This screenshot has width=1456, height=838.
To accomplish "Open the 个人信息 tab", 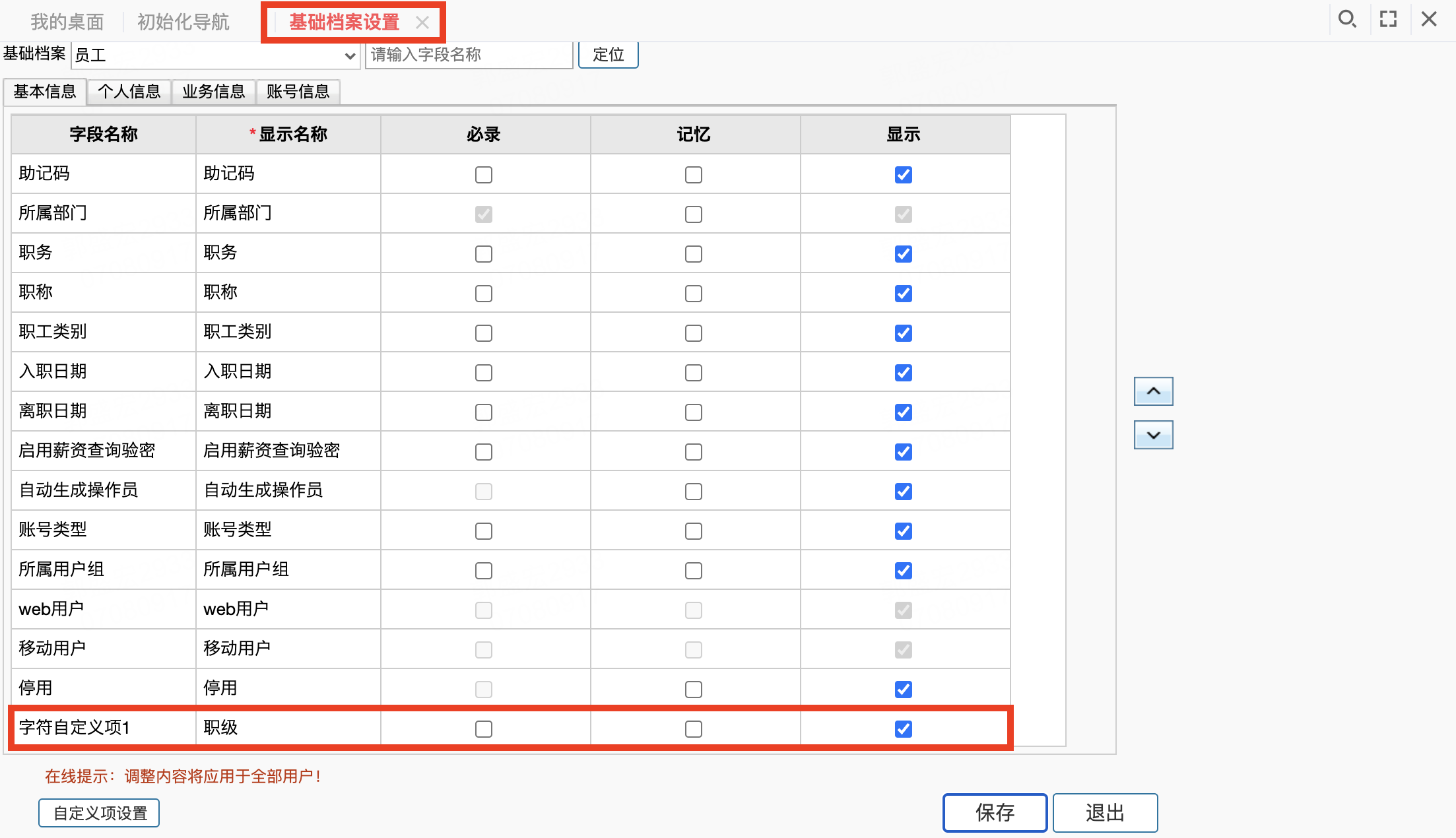I will [129, 92].
